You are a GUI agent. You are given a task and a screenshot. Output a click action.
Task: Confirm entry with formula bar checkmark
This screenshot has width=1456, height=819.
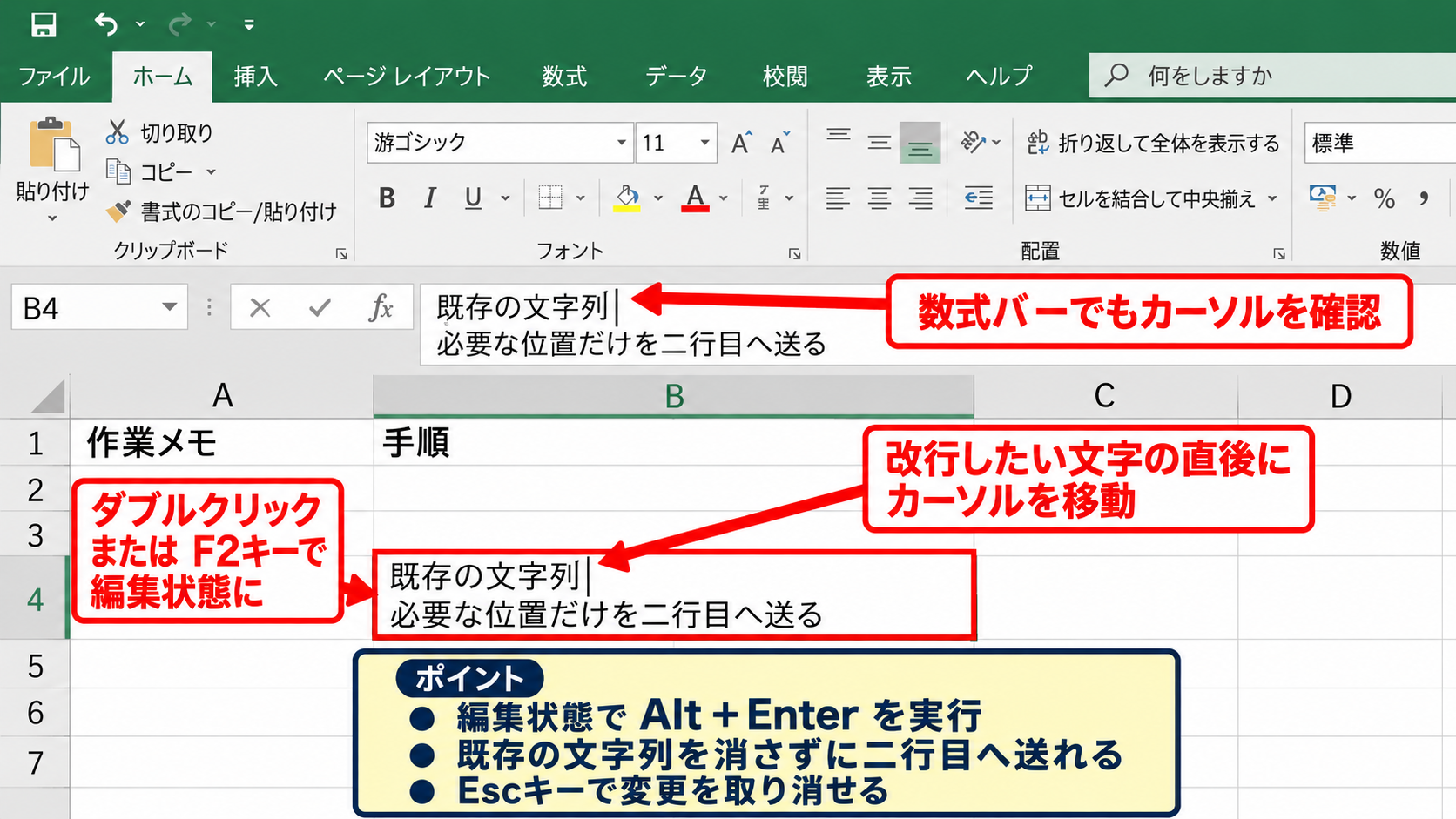click(320, 307)
